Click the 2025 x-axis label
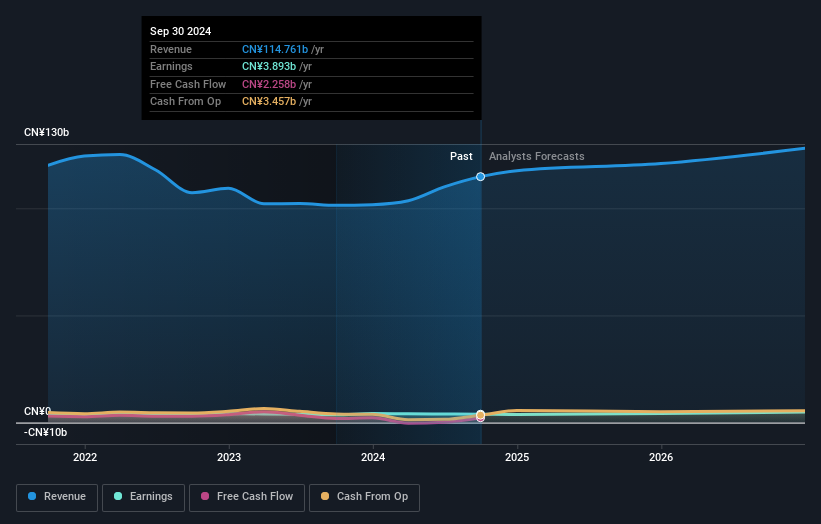 [x=517, y=457]
